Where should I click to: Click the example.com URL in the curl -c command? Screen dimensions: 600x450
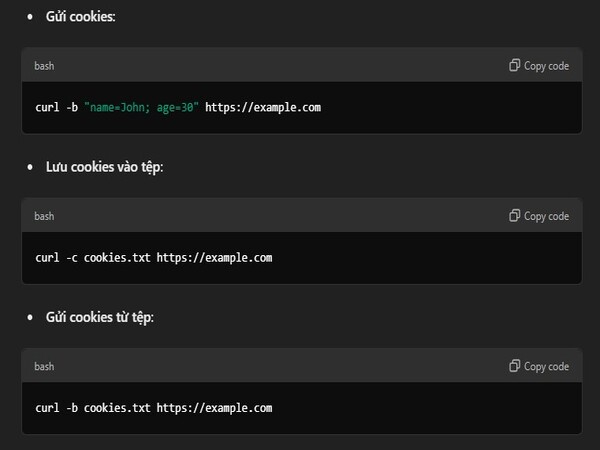tap(214, 257)
